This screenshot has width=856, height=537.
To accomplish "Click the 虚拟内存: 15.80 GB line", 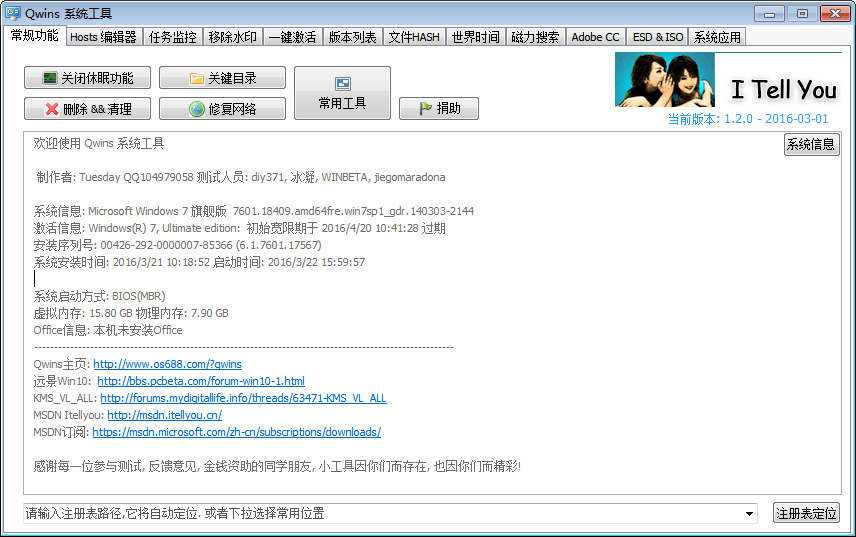I will click(131, 313).
